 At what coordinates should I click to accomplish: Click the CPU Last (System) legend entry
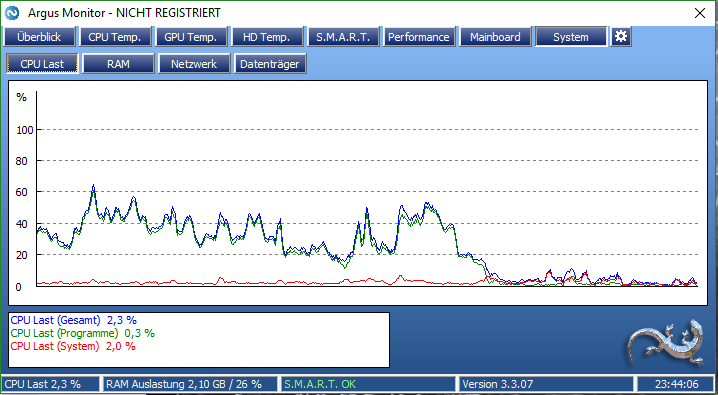pos(73,346)
